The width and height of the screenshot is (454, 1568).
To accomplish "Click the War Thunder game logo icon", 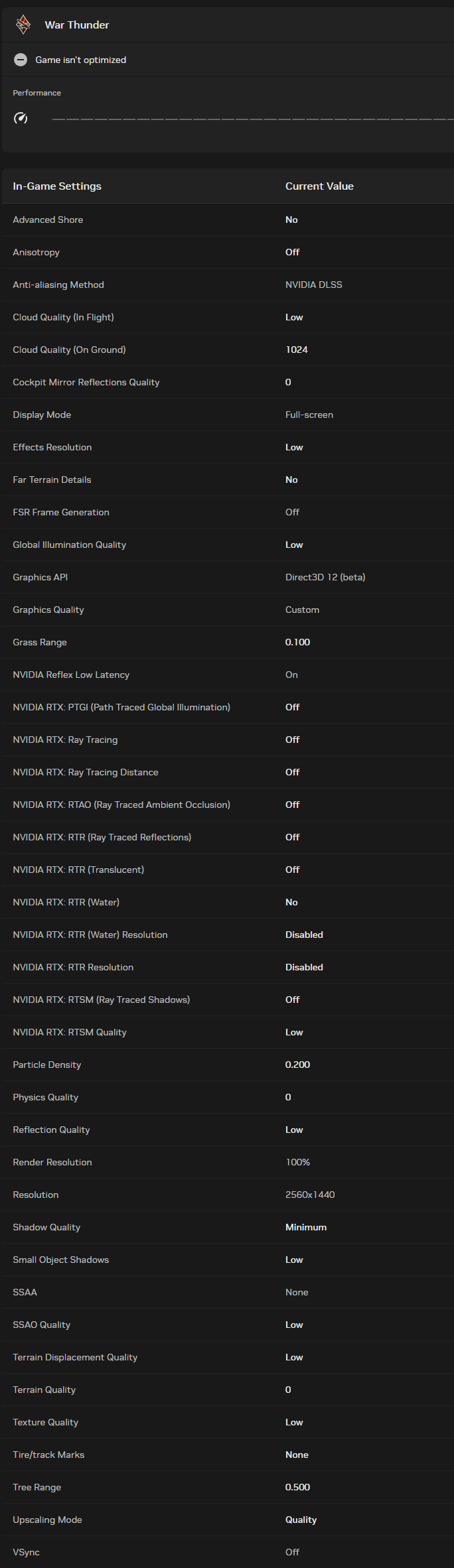I will 23,25.
